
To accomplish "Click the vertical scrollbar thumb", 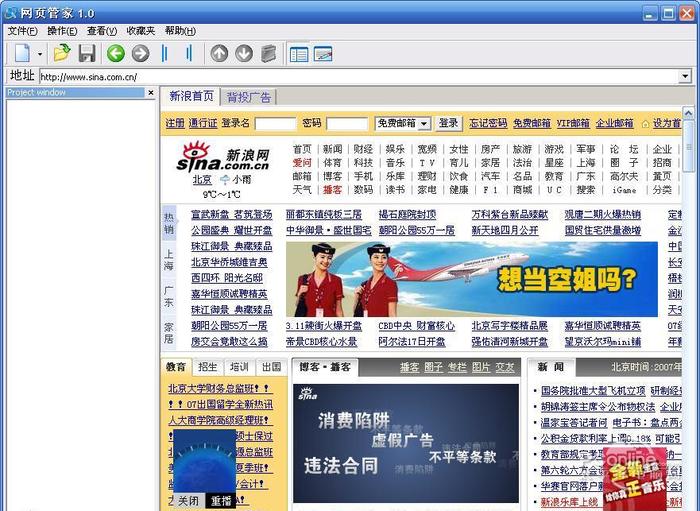I will 688,145.
